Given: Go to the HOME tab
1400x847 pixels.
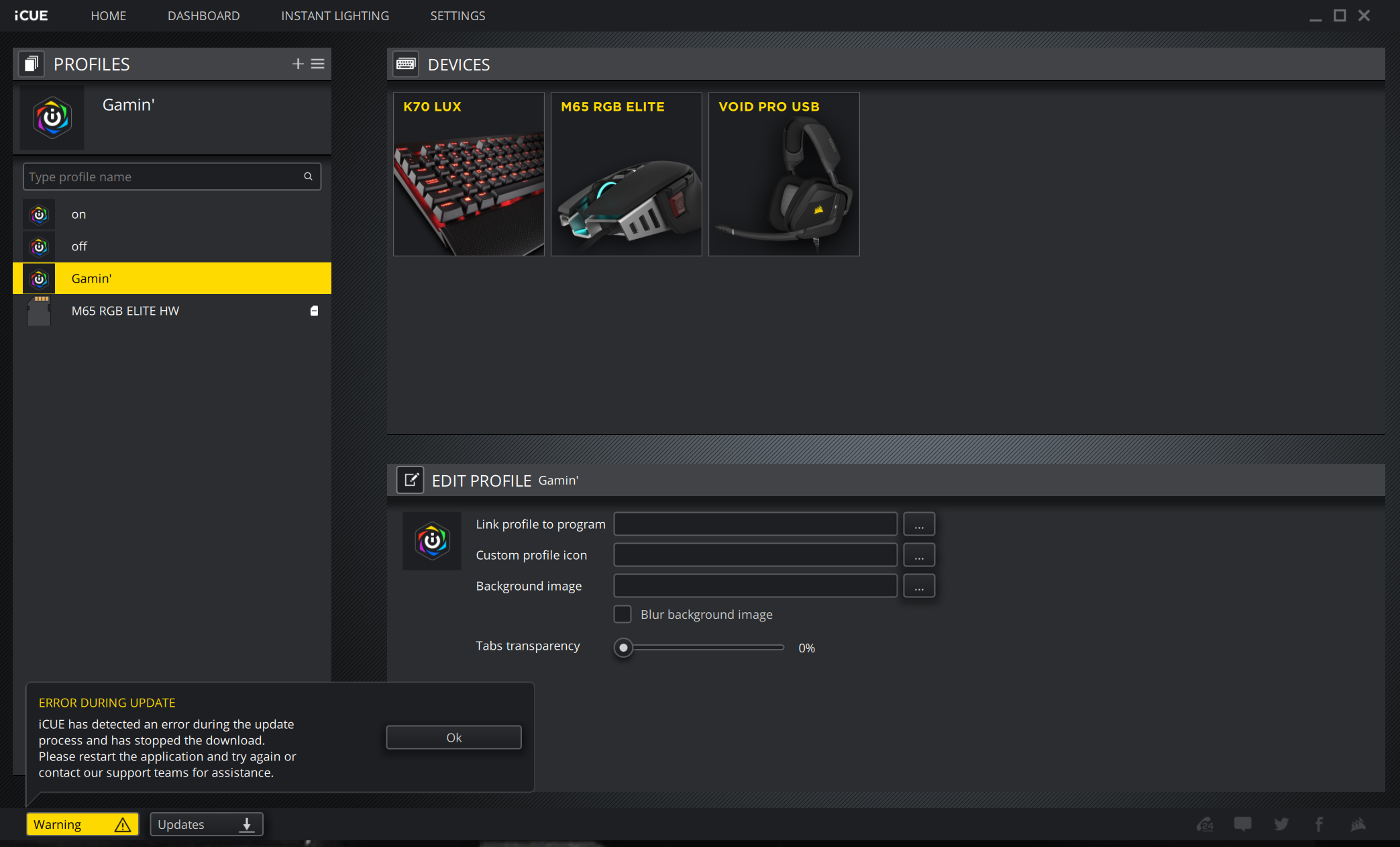Looking at the screenshot, I should 109,15.
